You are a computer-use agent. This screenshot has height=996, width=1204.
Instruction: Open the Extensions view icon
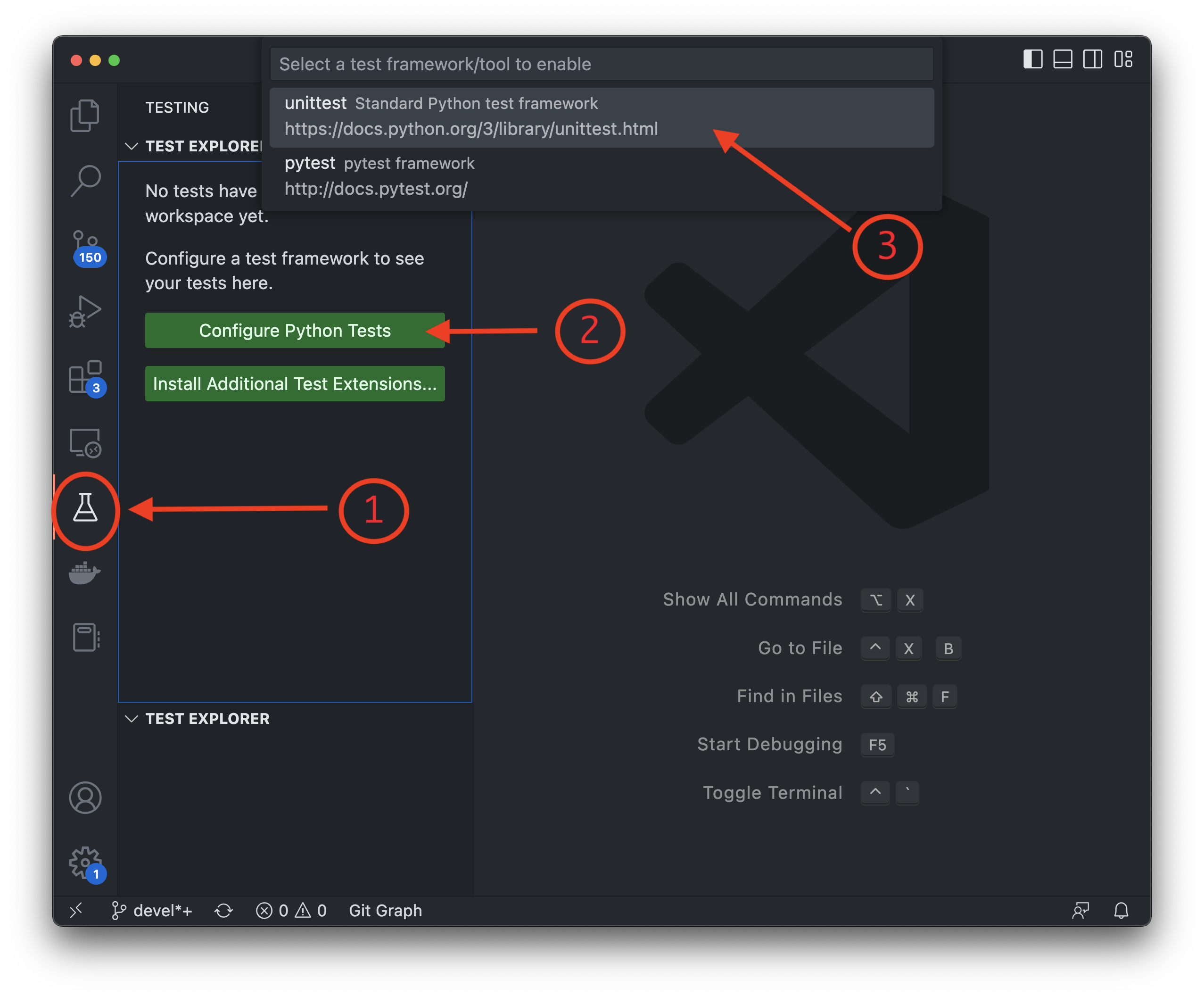point(86,377)
